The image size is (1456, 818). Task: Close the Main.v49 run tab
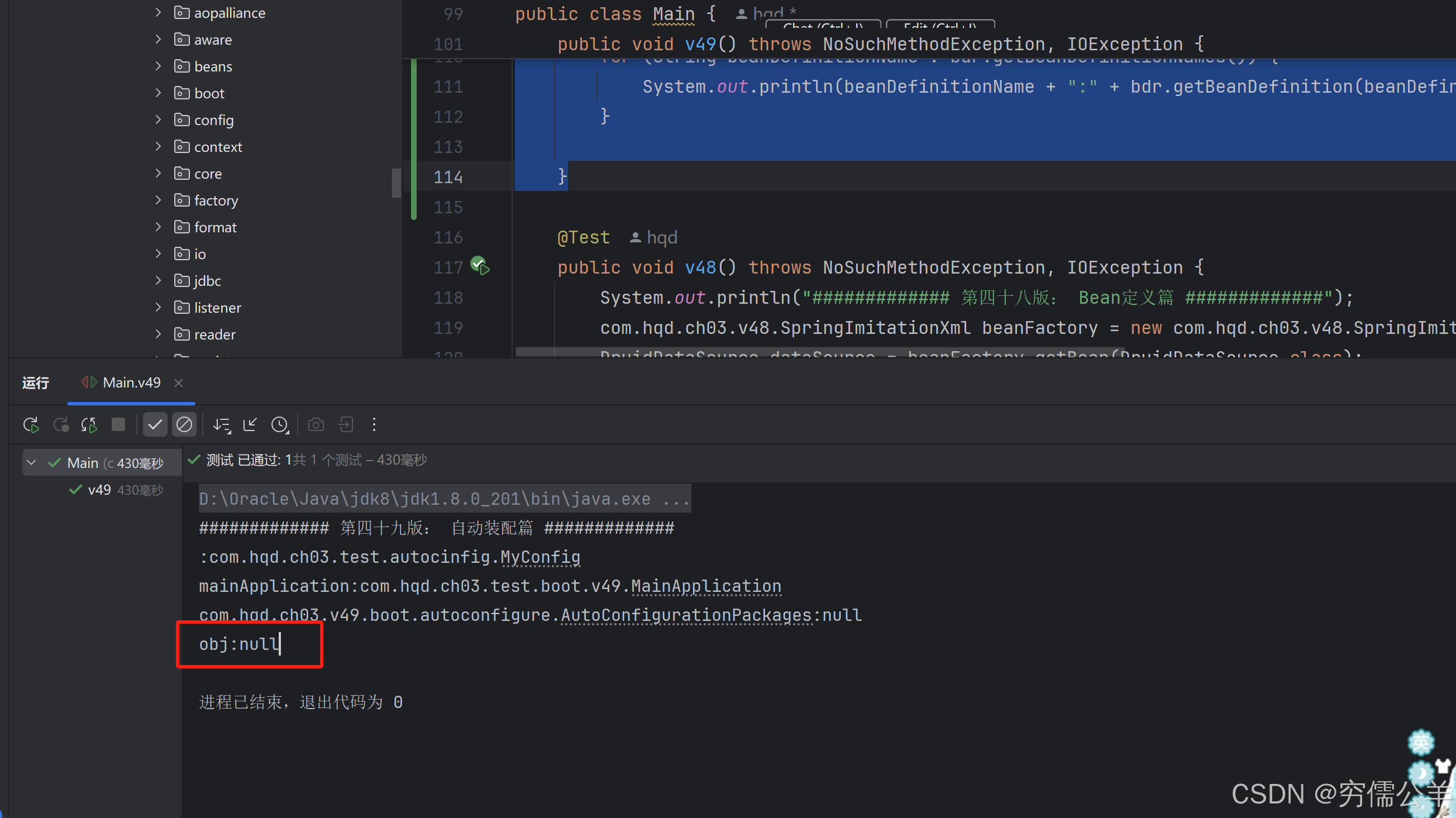tap(179, 383)
